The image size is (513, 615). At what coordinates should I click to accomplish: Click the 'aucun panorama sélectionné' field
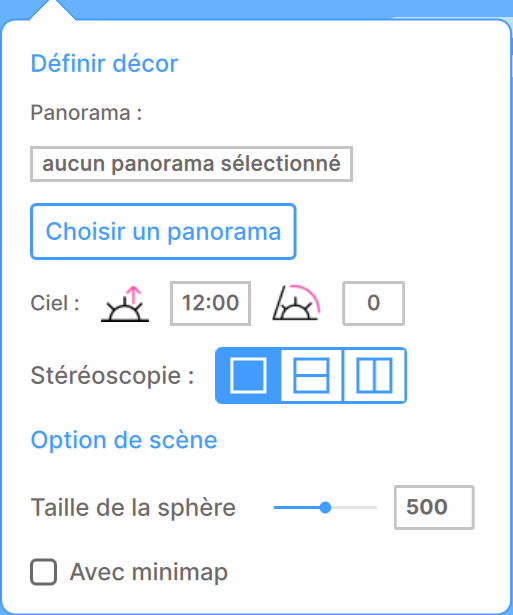coord(191,164)
